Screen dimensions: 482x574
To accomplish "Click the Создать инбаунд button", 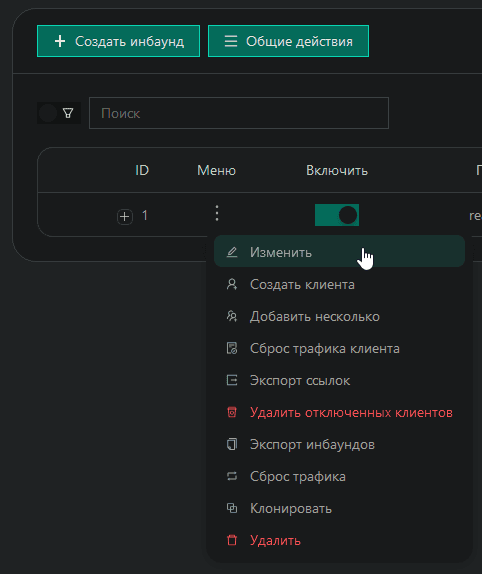I will [x=118, y=41].
